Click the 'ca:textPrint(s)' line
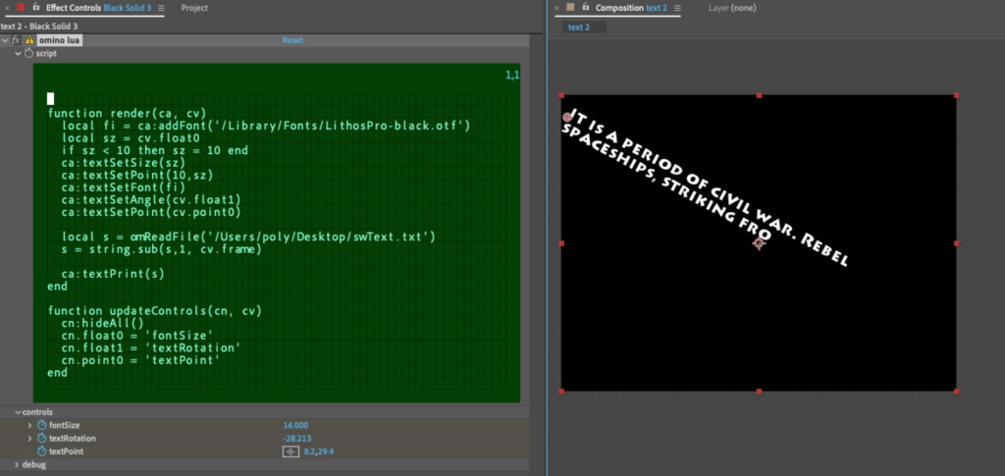 [x=113, y=274]
